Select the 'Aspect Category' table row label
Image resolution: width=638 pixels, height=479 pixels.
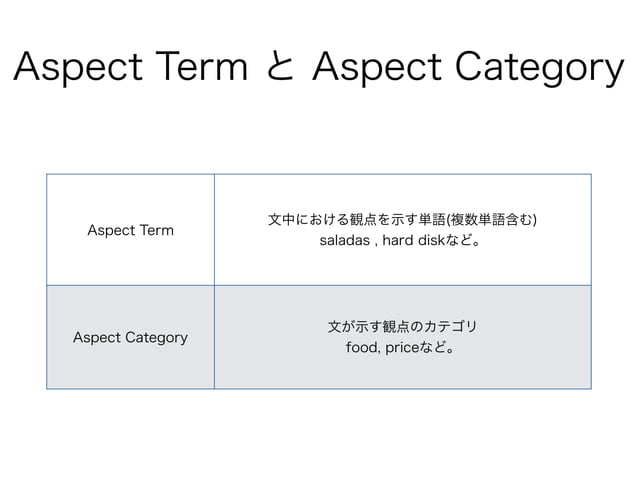coord(131,337)
